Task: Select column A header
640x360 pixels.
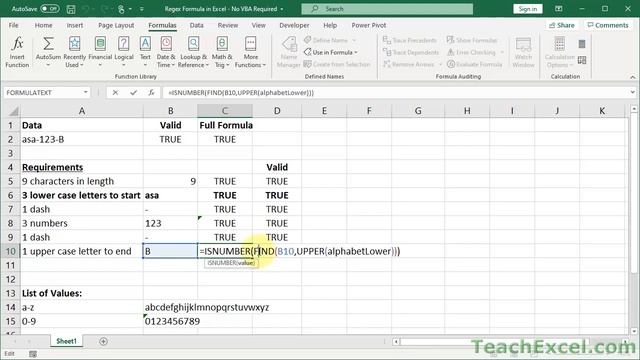Action: click(82, 111)
